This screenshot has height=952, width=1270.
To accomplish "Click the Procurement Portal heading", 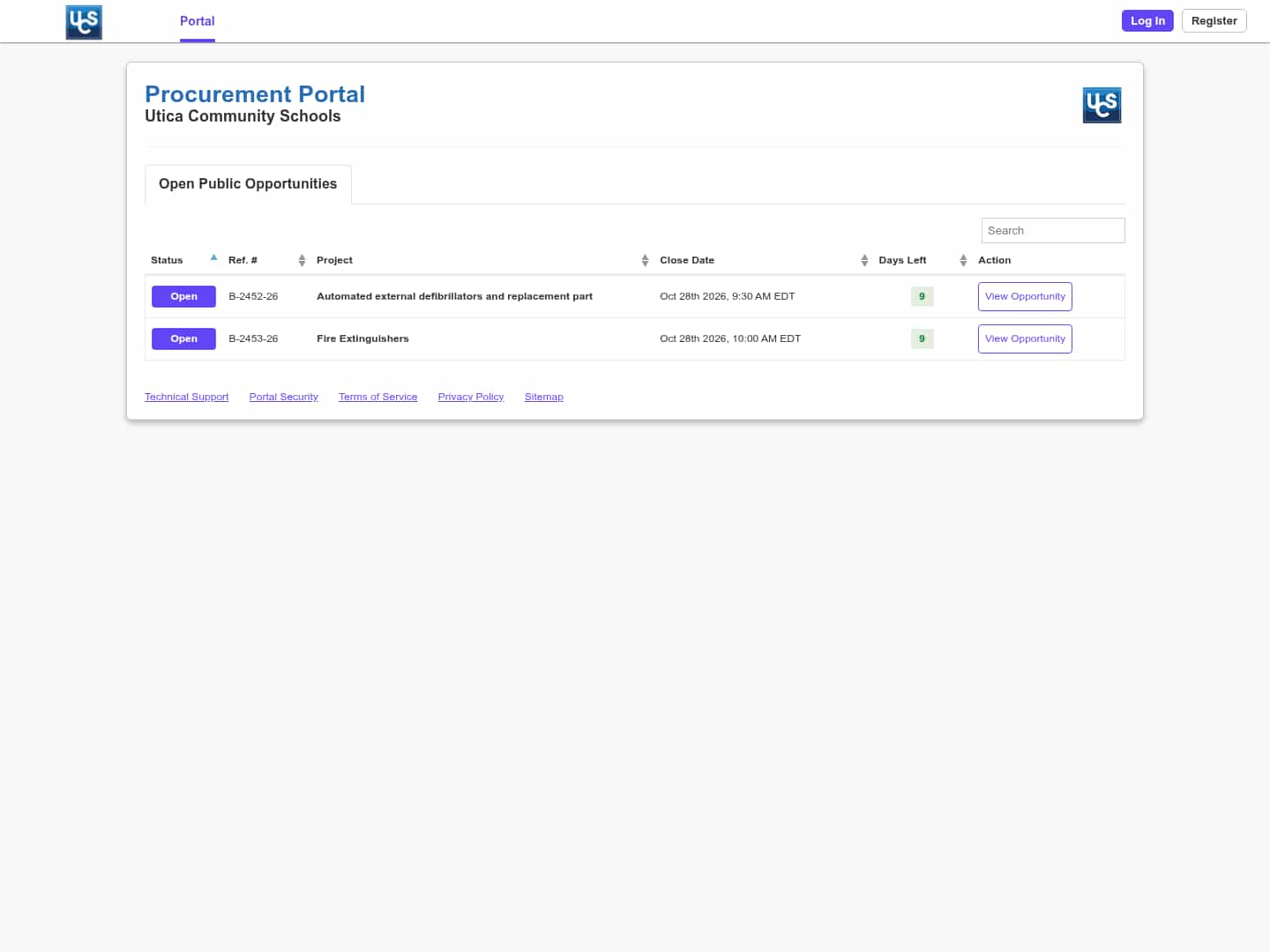I will [x=255, y=94].
